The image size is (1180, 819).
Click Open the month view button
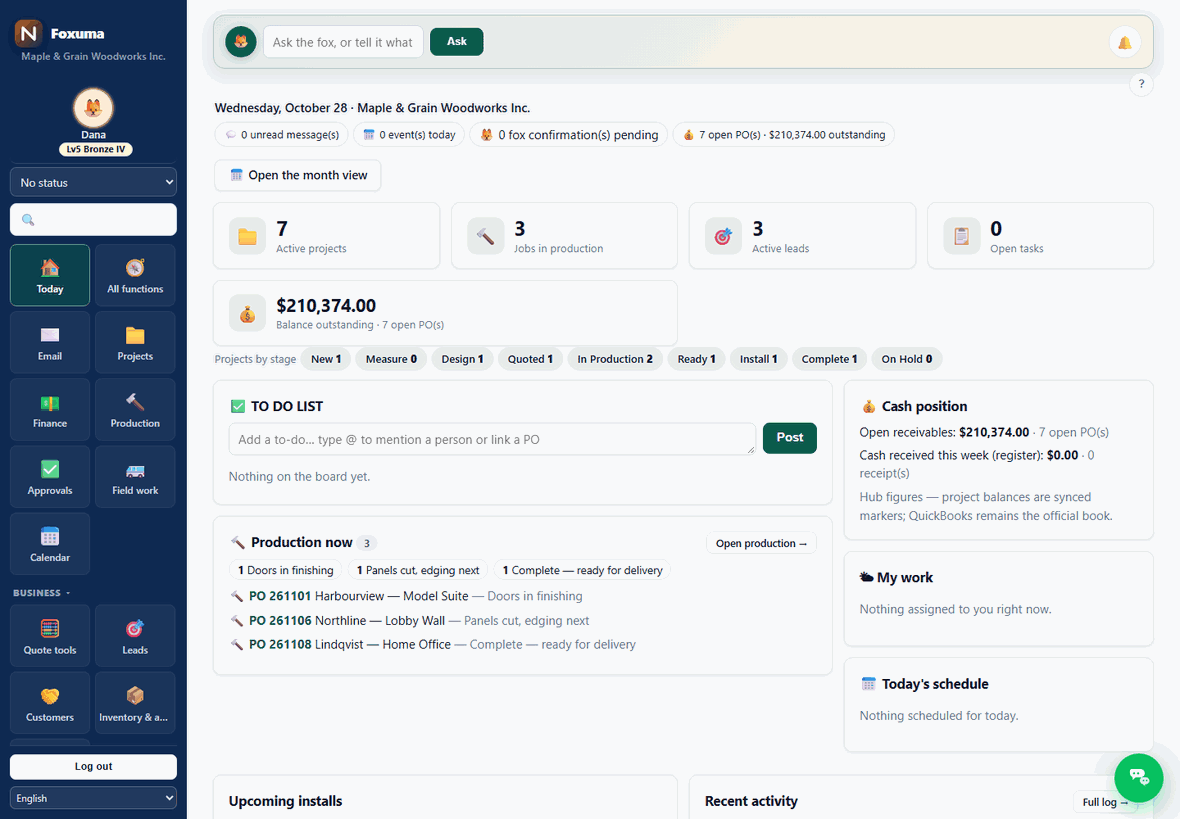click(x=297, y=175)
